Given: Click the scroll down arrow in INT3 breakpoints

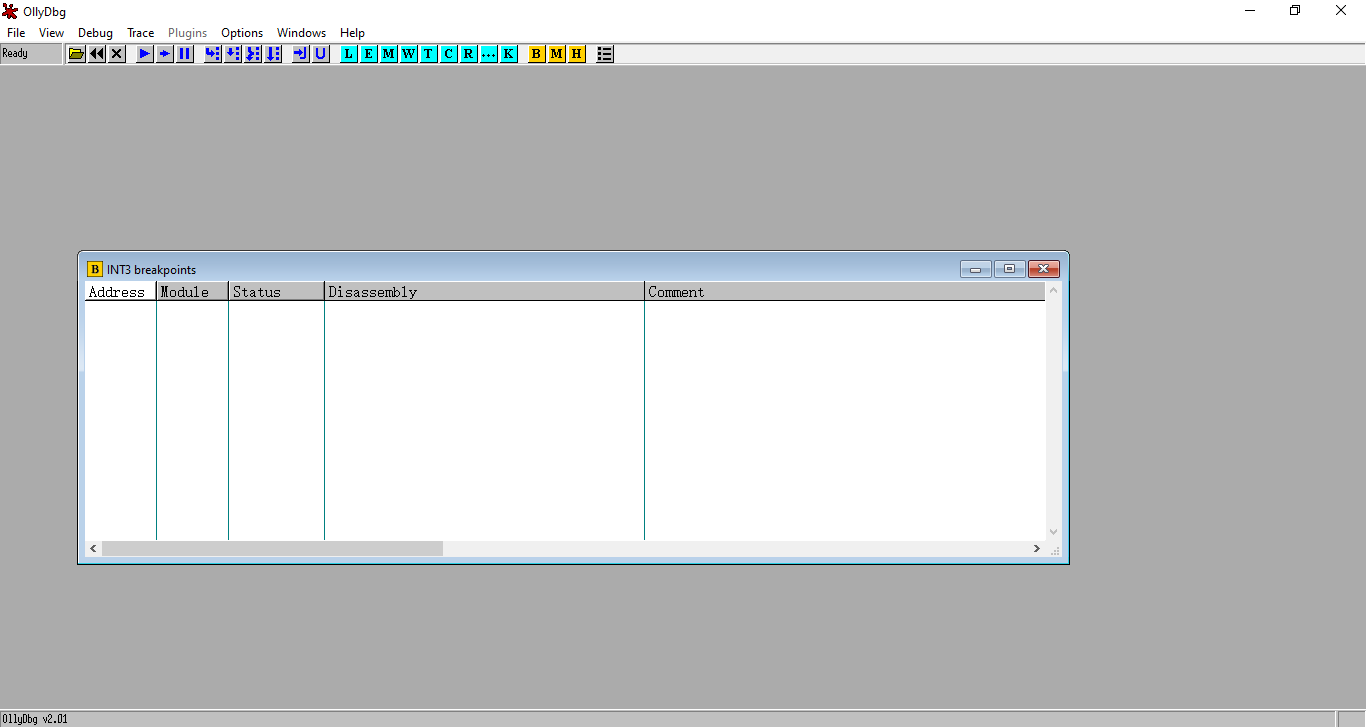Looking at the screenshot, I should click(1053, 532).
